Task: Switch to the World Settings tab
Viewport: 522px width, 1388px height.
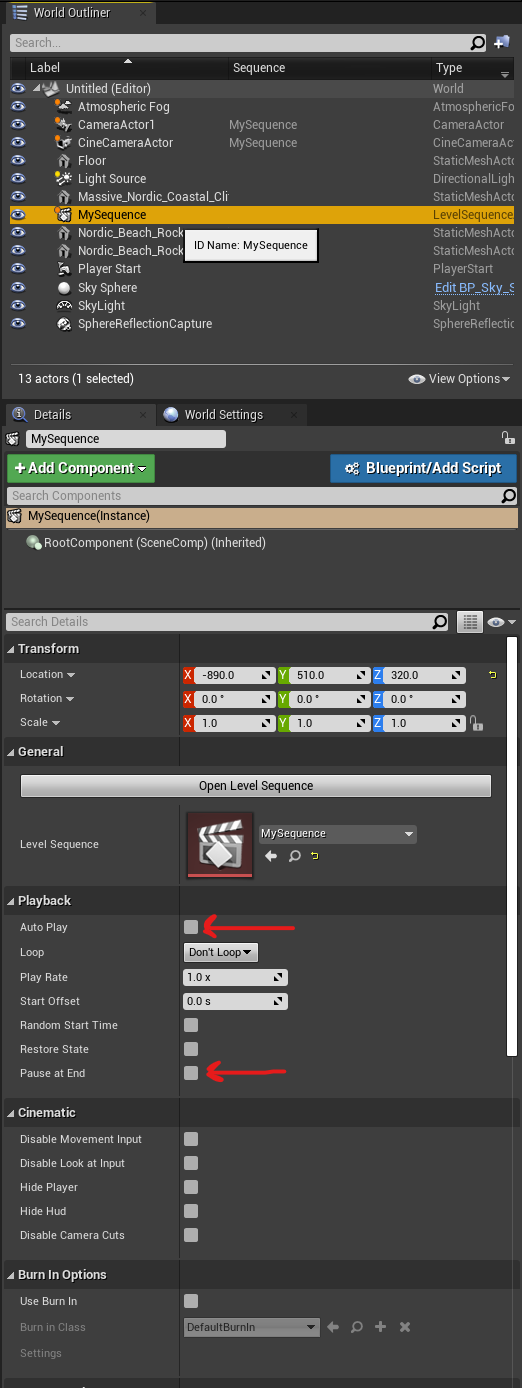Action: pyautogui.click(x=222, y=415)
